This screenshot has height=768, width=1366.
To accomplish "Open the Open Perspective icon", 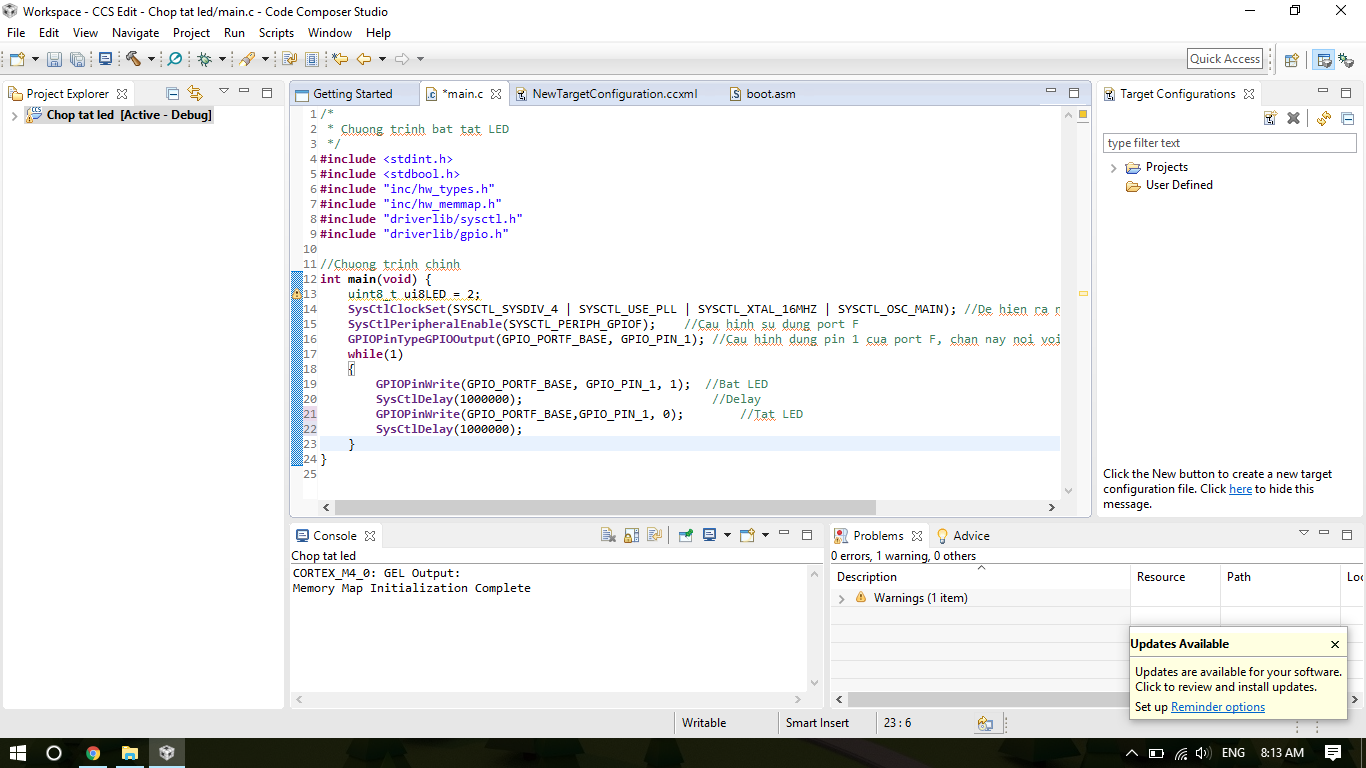I will (1291, 59).
